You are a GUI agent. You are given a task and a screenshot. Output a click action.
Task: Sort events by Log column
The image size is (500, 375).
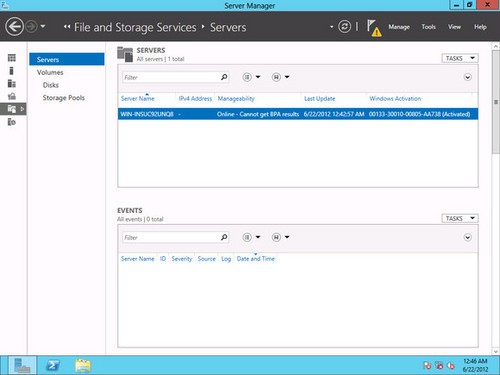226,259
